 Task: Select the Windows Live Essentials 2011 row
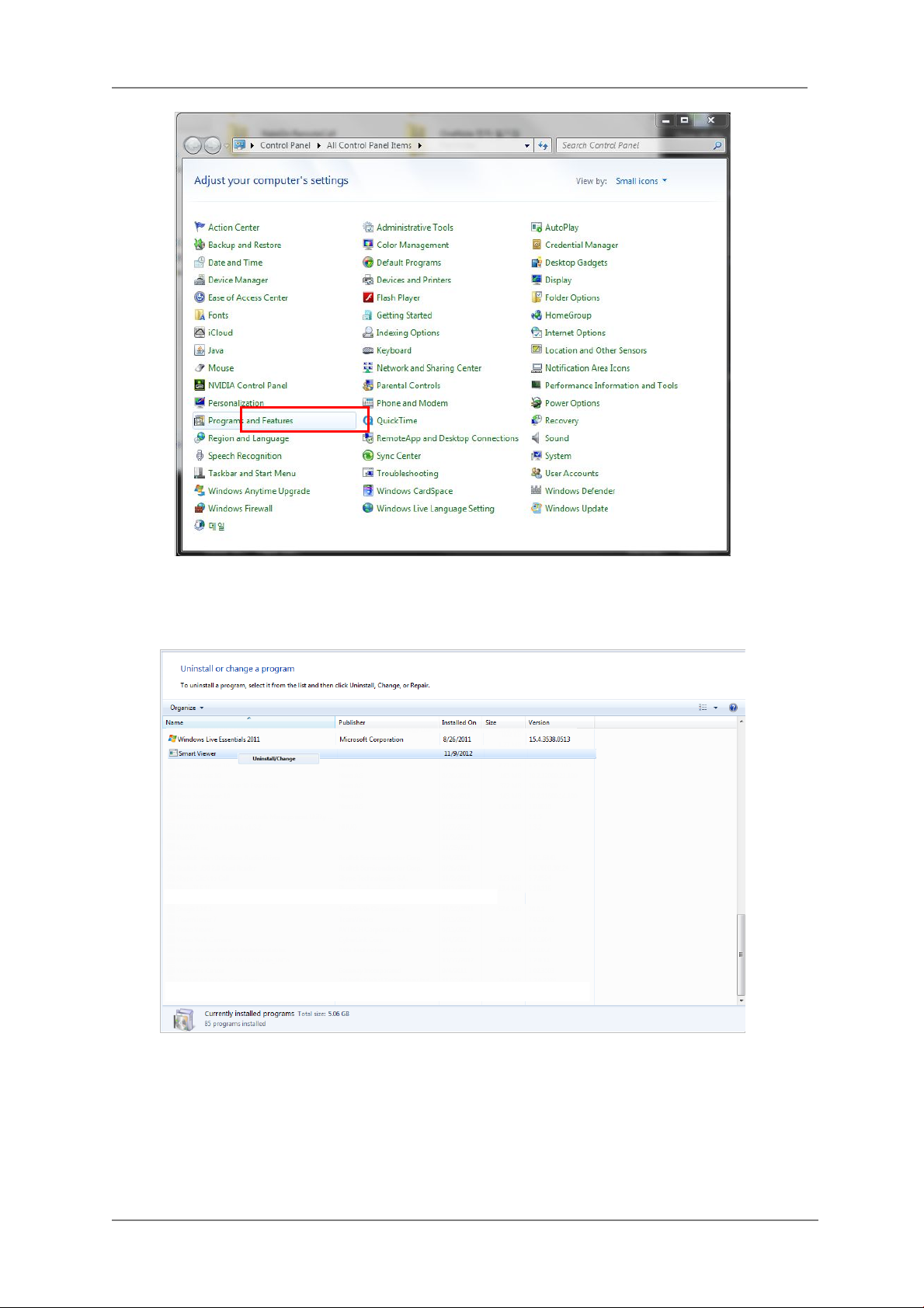tap(380, 739)
